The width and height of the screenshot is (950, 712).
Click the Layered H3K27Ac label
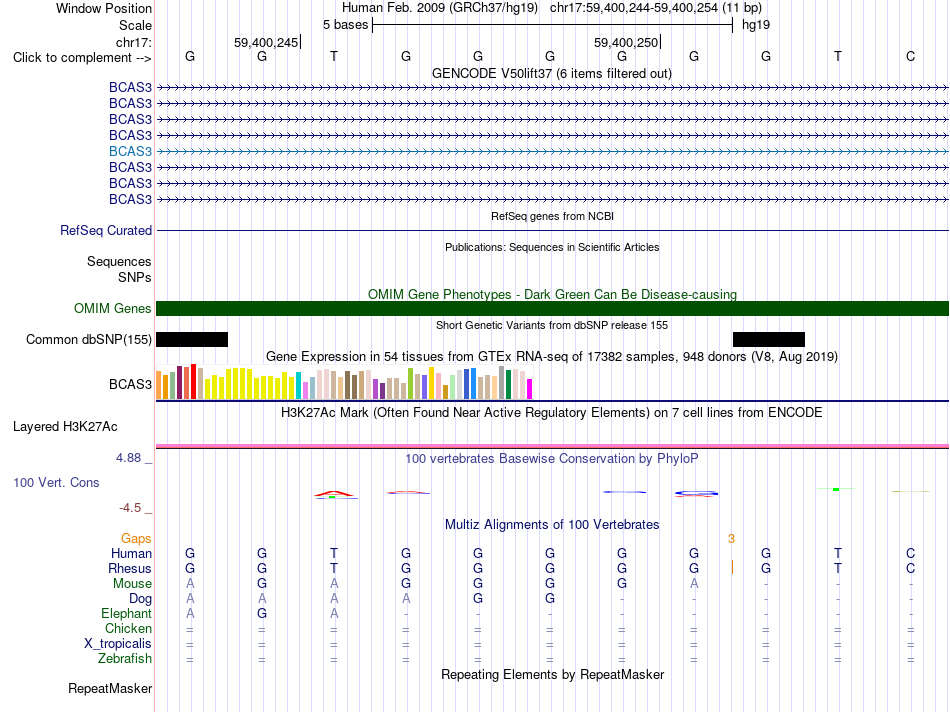coord(65,427)
